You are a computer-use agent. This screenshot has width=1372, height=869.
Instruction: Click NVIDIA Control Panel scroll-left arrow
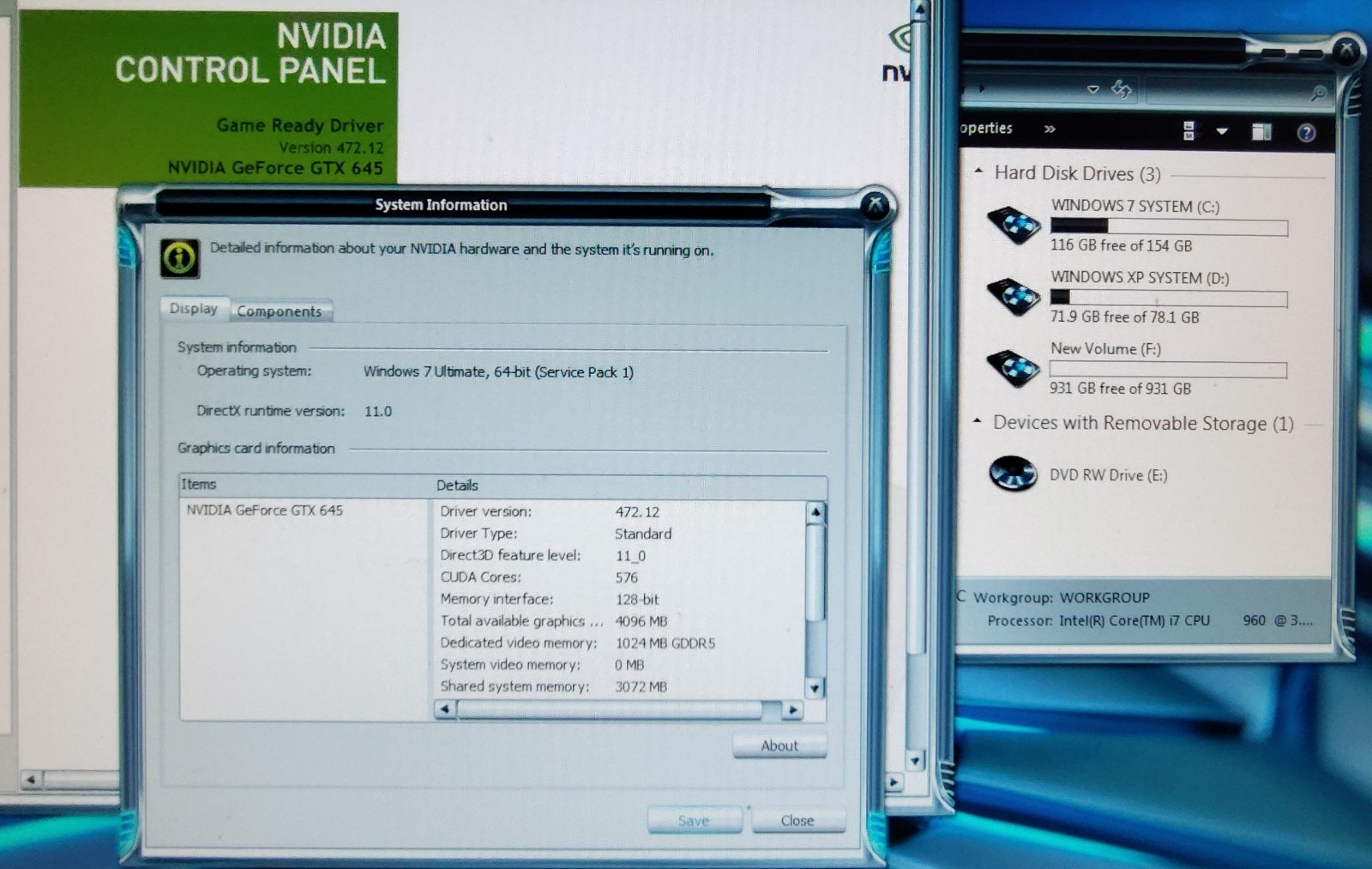click(31, 780)
